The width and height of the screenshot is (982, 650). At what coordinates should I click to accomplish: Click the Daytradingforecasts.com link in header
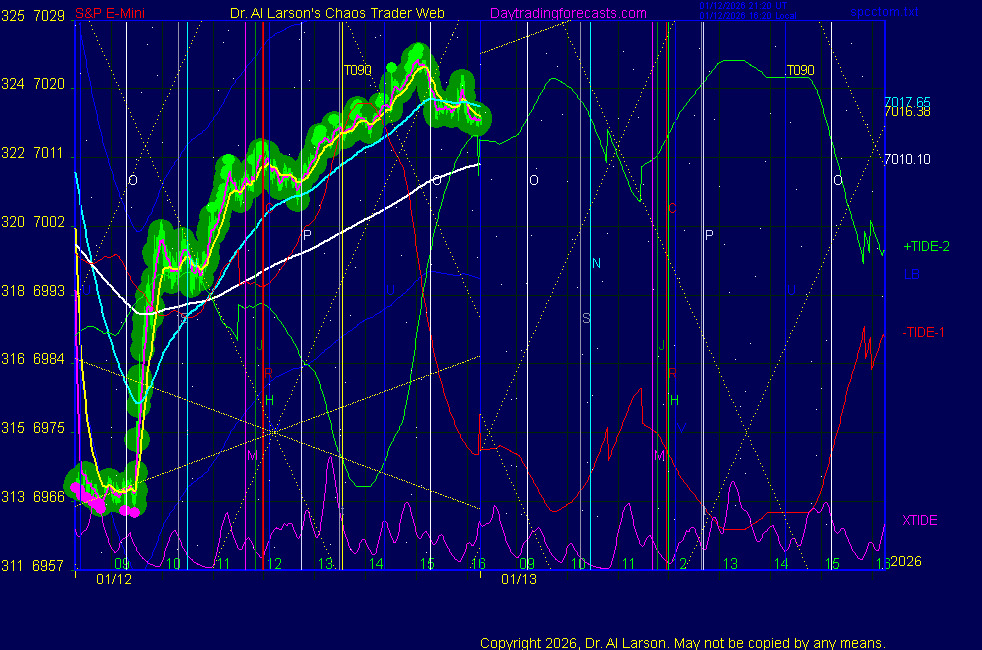tap(567, 13)
